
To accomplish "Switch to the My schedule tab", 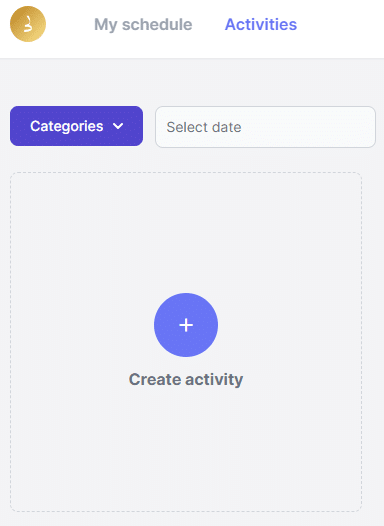I will [x=143, y=25].
